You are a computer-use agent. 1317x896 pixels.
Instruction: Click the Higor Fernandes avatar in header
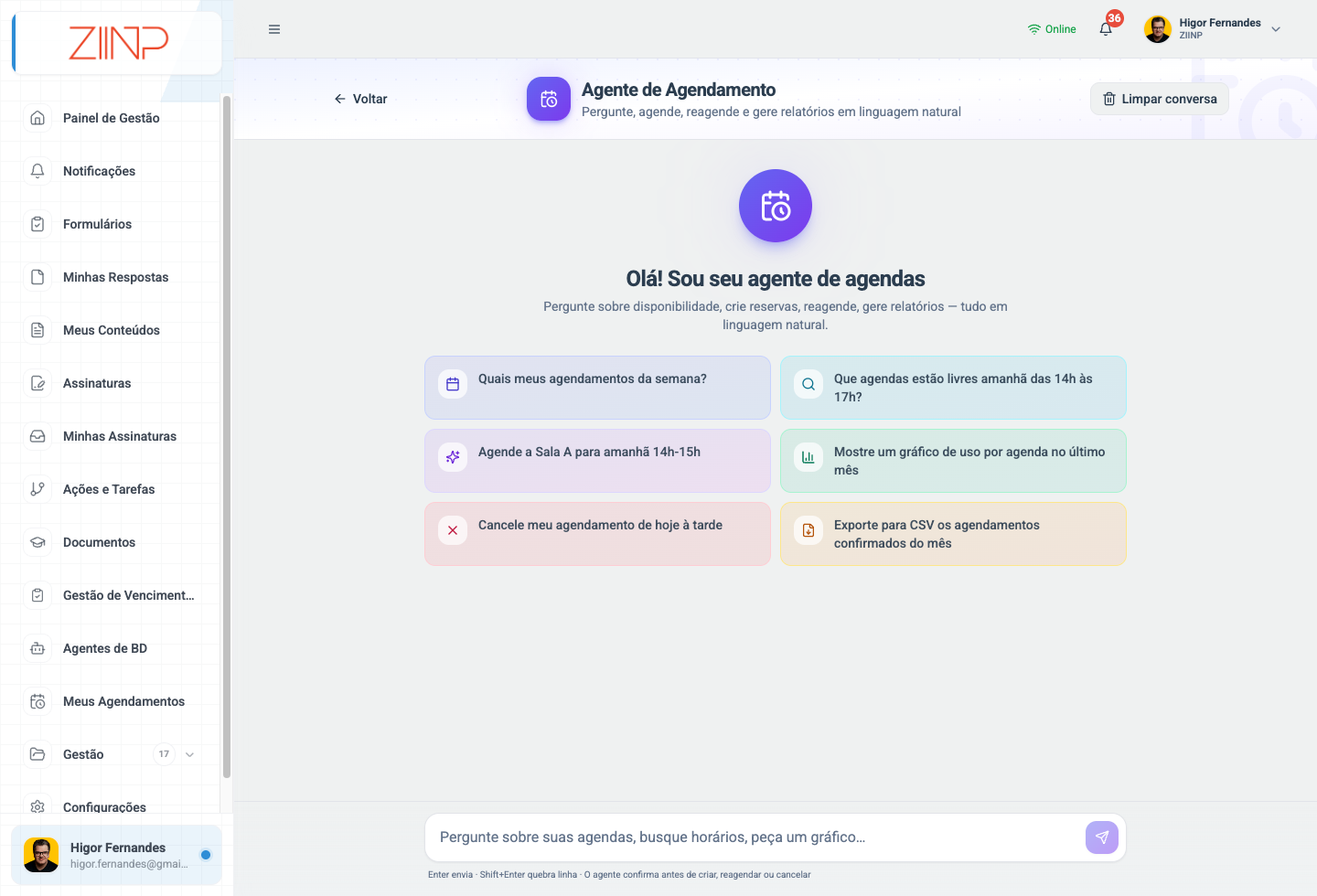pyautogui.click(x=1158, y=29)
